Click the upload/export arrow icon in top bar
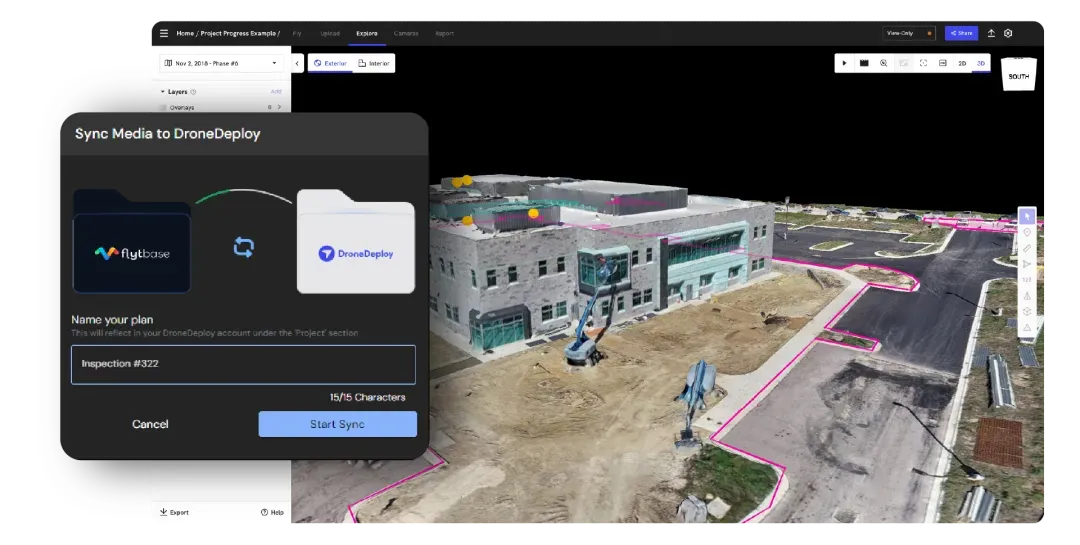This screenshot has width=1080, height=545. coord(991,33)
